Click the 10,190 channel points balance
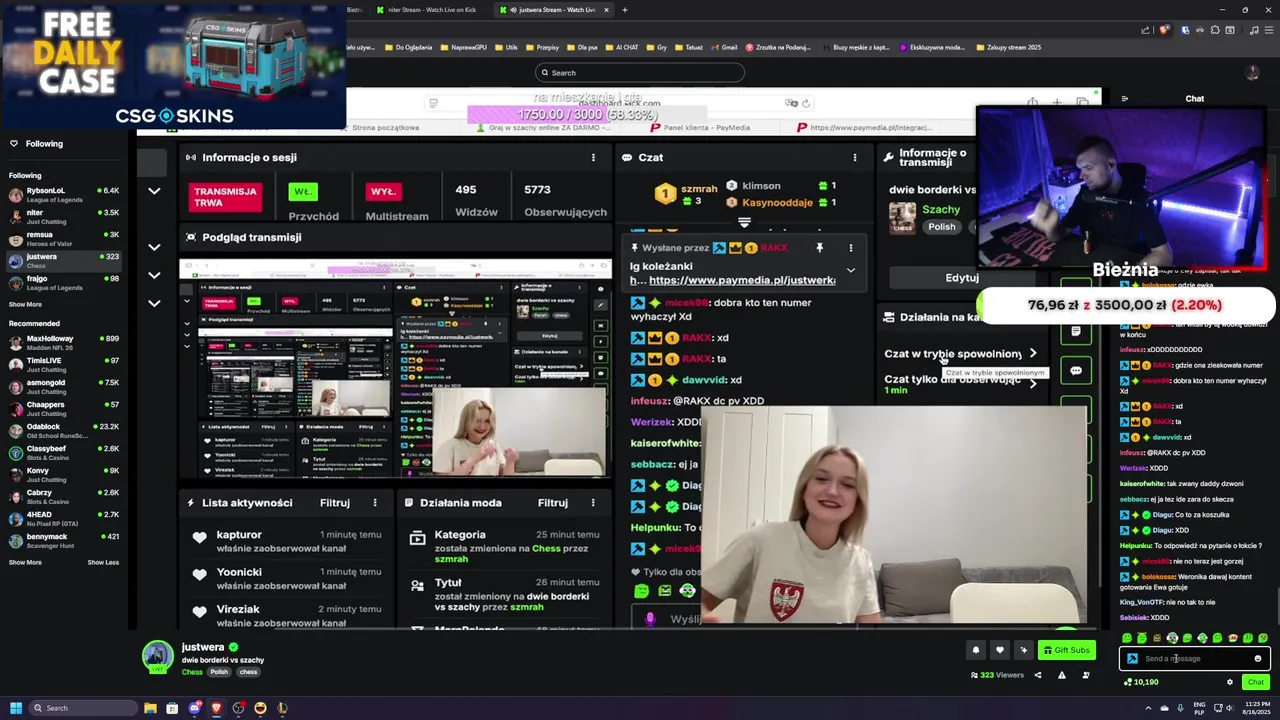1280x720 pixels. coord(1141,682)
